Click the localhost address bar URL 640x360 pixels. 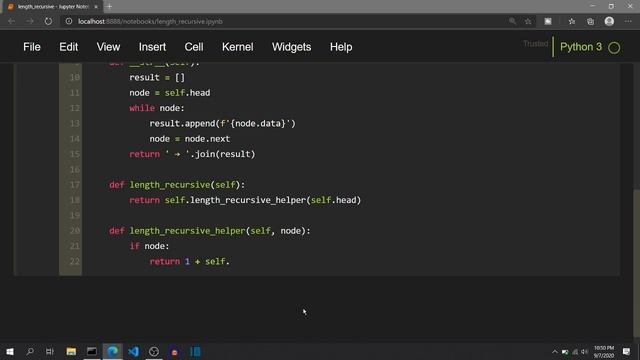point(150,21)
